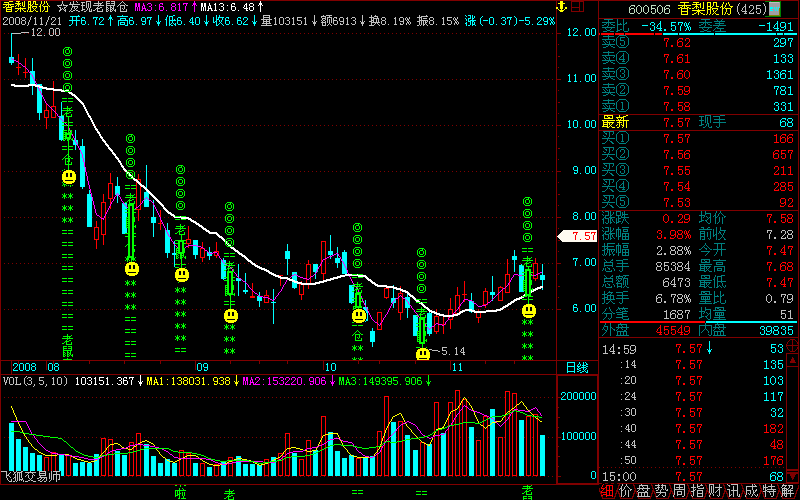Click the 2008 year label on the time axis
This screenshot has height=500, width=800.
pyautogui.click(x=24, y=367)
